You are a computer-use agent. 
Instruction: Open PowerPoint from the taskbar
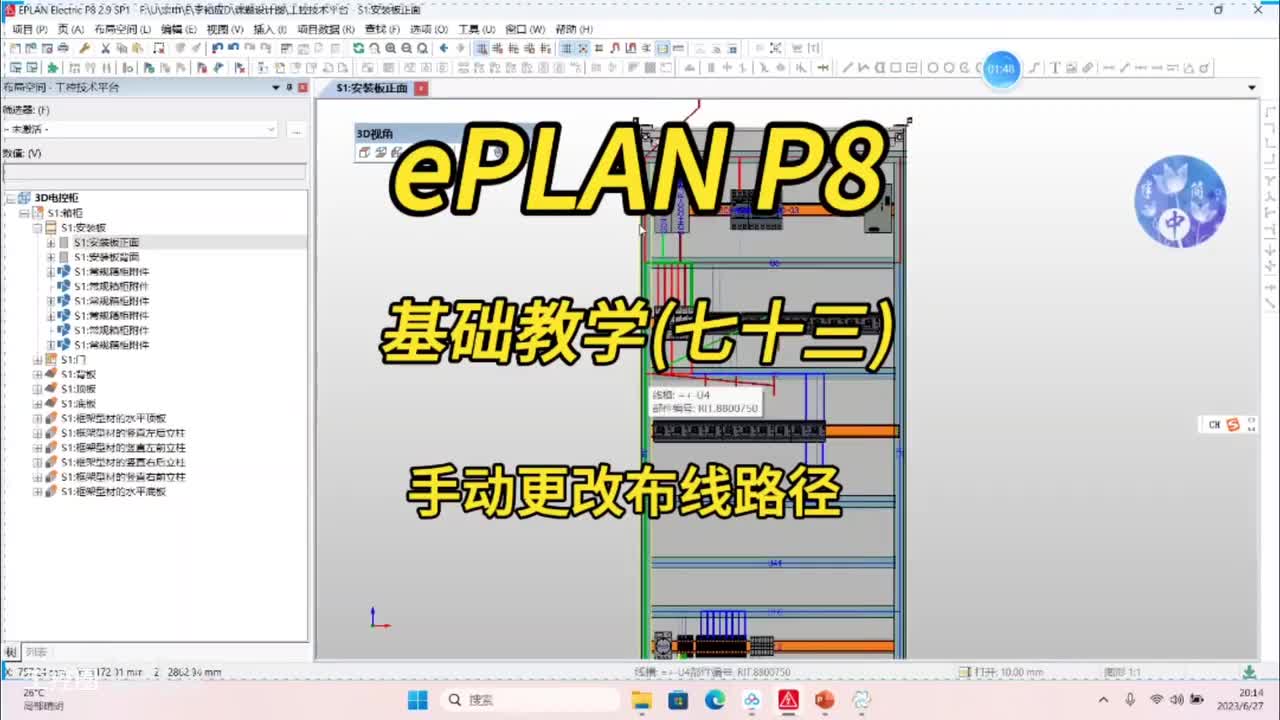coord(824,700)
